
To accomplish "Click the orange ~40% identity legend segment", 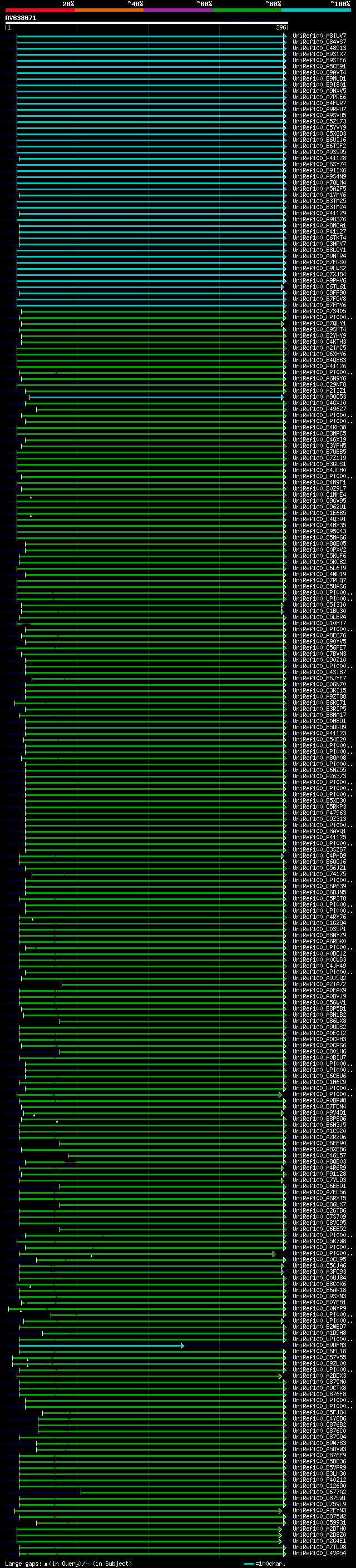I will tap(109, 11).
